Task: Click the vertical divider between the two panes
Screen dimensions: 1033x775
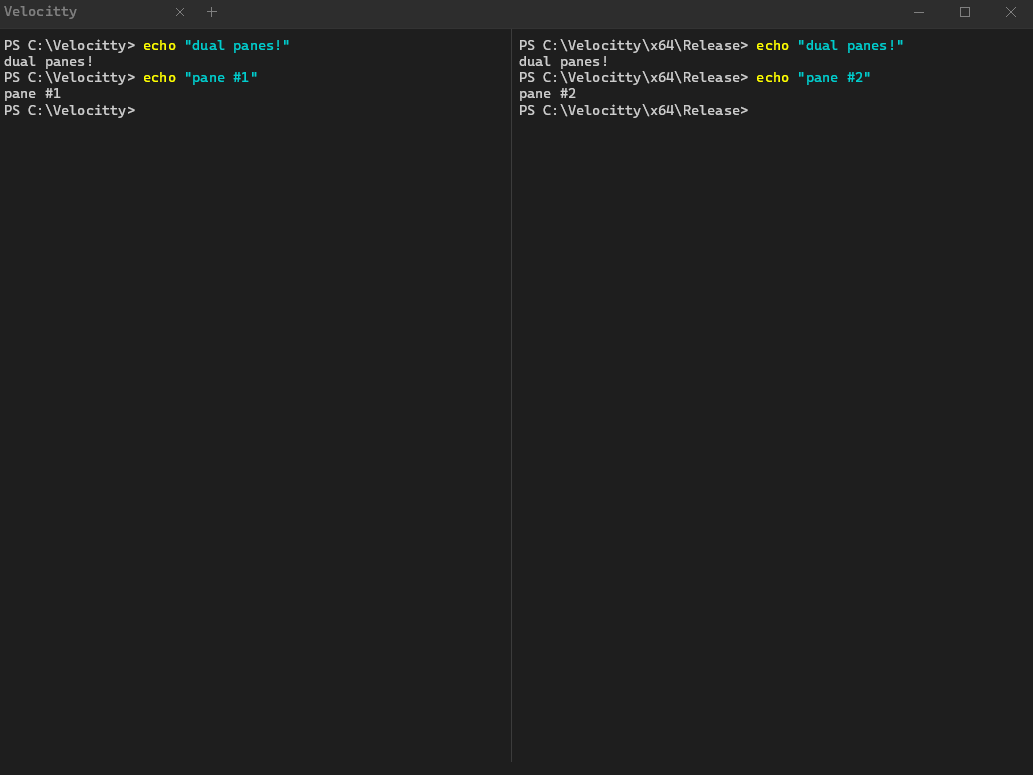Action: click(511, 400)
